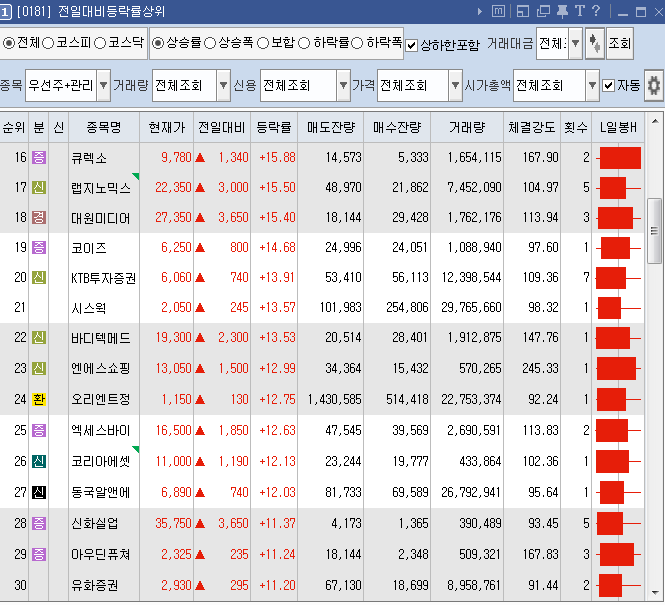
Task: Click the vertical scrollbar thumb
Action: point(654,231)
